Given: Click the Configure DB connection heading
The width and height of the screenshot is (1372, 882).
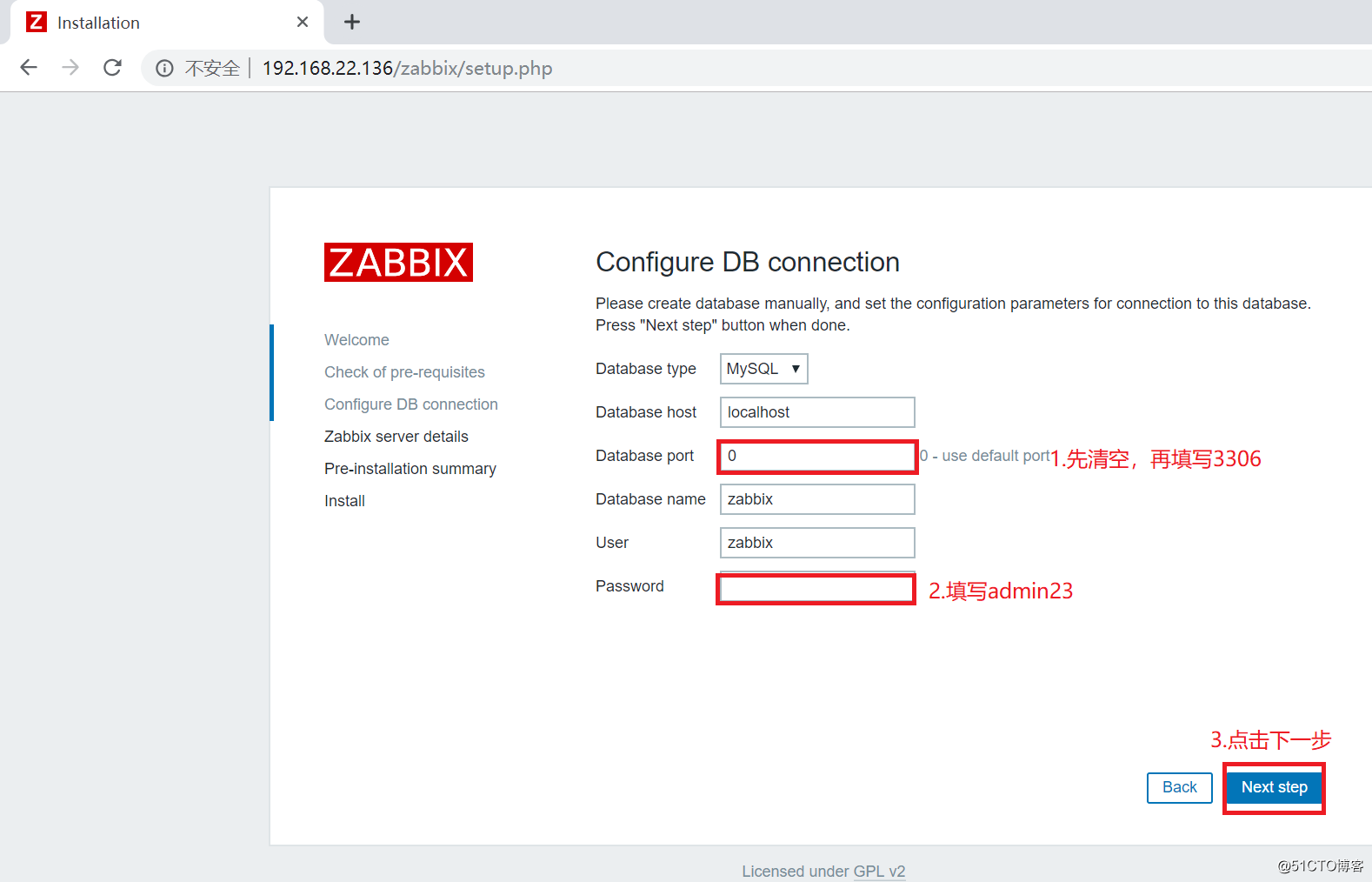Looking at the screenshot, I should (747, 262).
